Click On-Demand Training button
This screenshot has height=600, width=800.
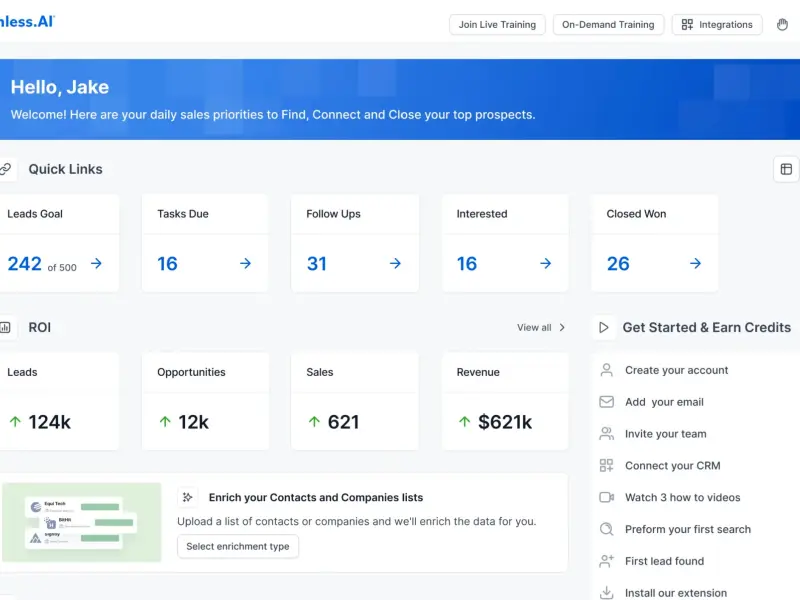tap(608, 25)
